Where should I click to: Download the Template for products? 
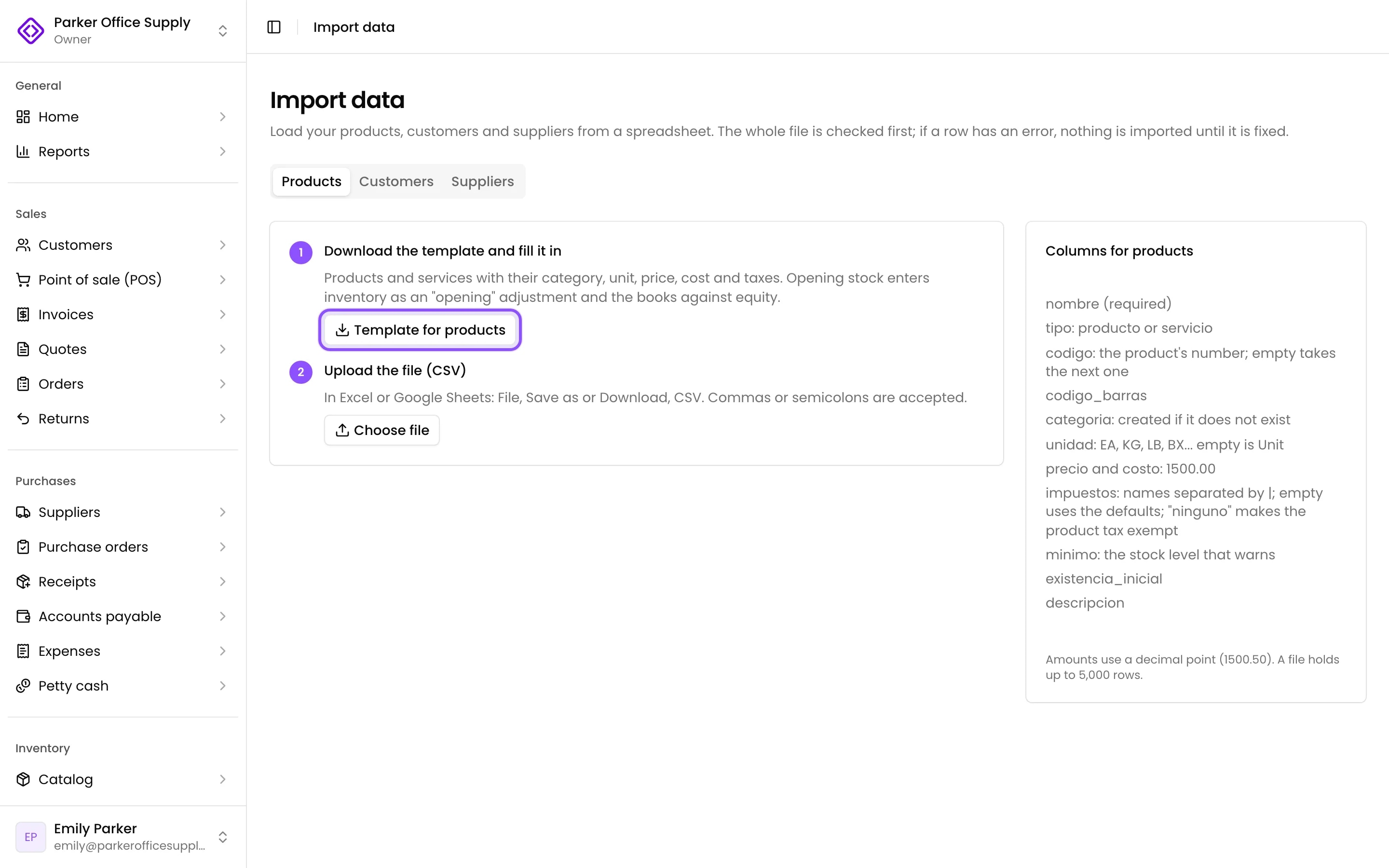coord(420,329)
